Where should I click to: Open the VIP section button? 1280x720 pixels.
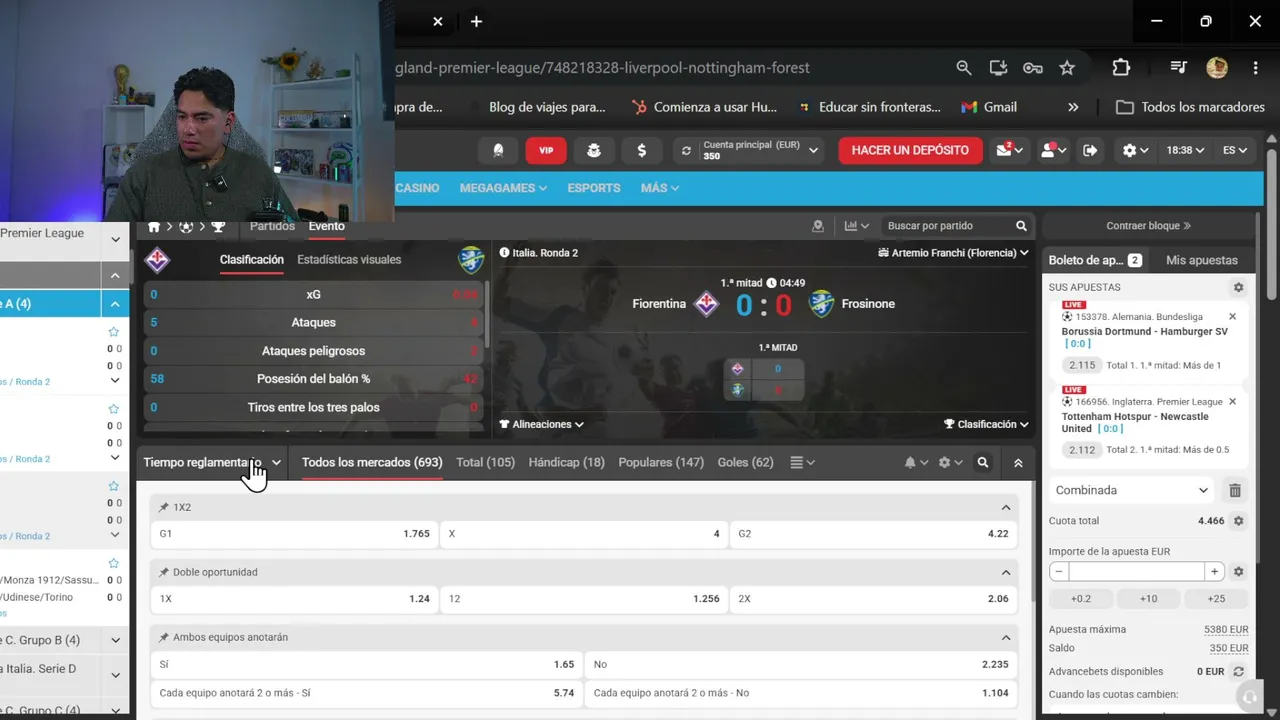pos(546,150)
